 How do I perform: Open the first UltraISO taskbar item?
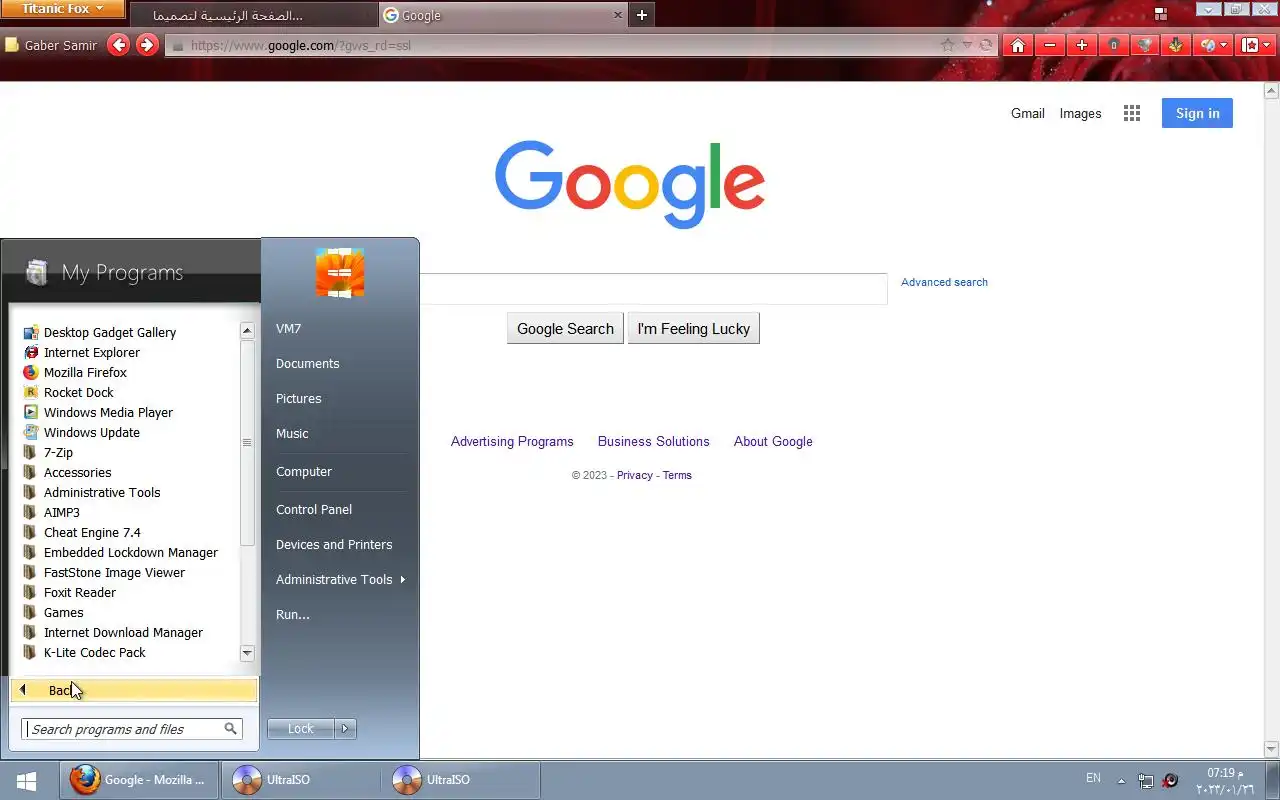click(x=300, y=780)
